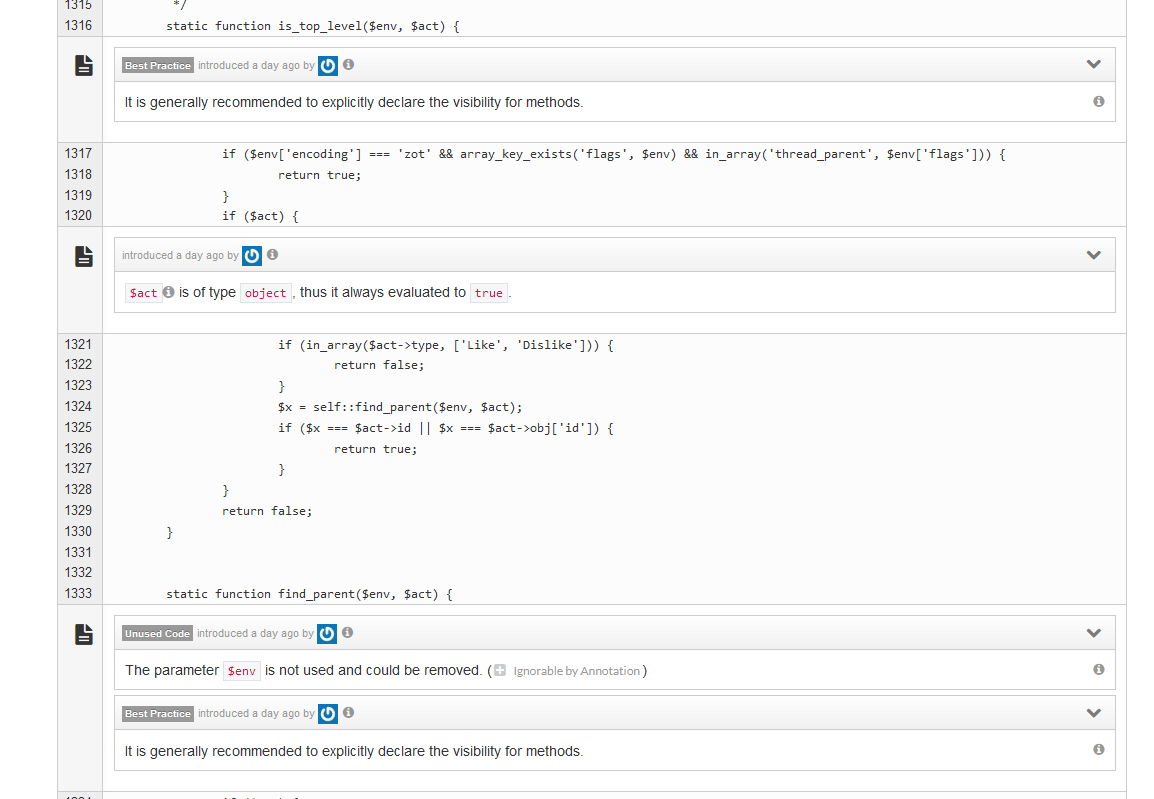
Task: Toggle the chevron on the Unused Code issue
Action: tap(1093, 633)
